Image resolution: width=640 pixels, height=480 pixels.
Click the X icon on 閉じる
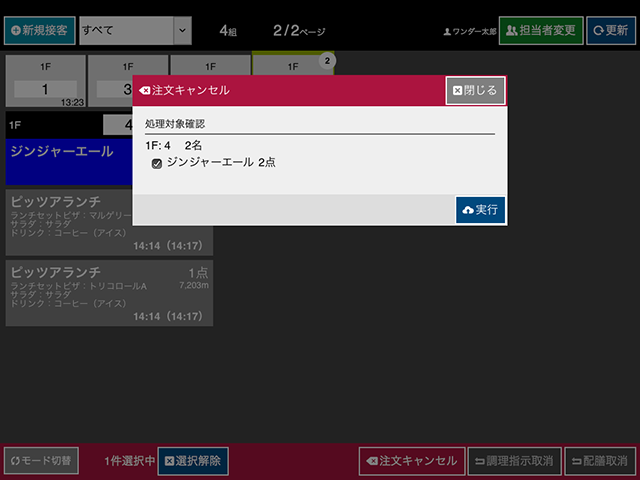(458, 90)
